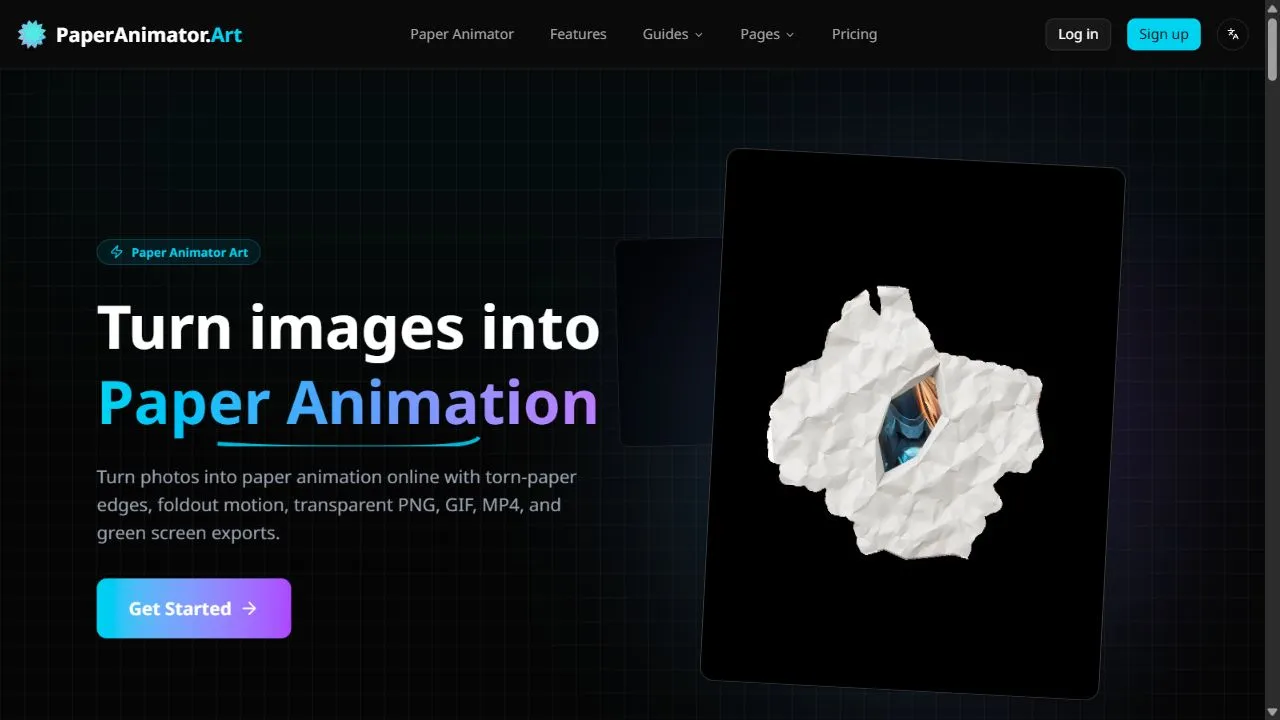The height and width of the screenshot is (720, 1280).
Task: Click the "Turn images into" heading
Action: 348,327
